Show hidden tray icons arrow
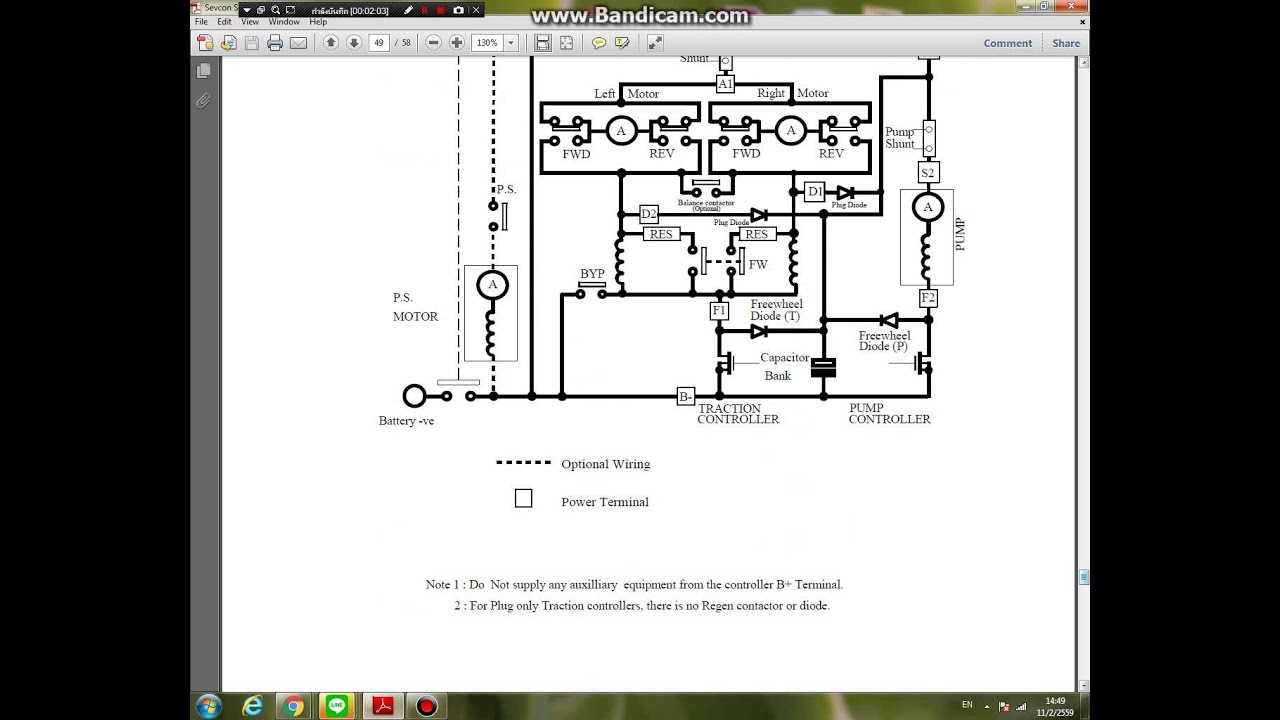 (x=988, y=706)
